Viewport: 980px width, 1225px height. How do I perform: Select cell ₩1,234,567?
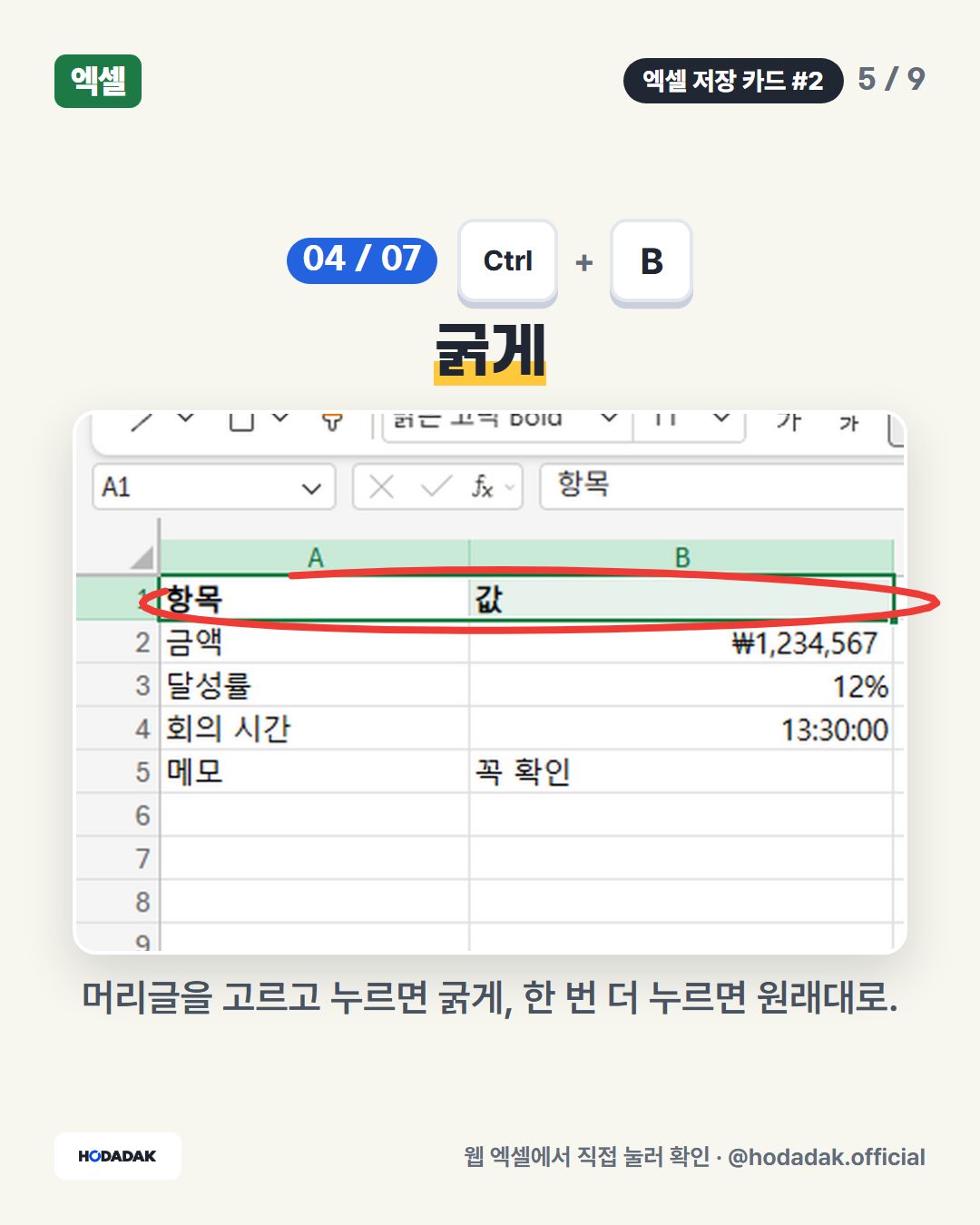tap(681, 642)
